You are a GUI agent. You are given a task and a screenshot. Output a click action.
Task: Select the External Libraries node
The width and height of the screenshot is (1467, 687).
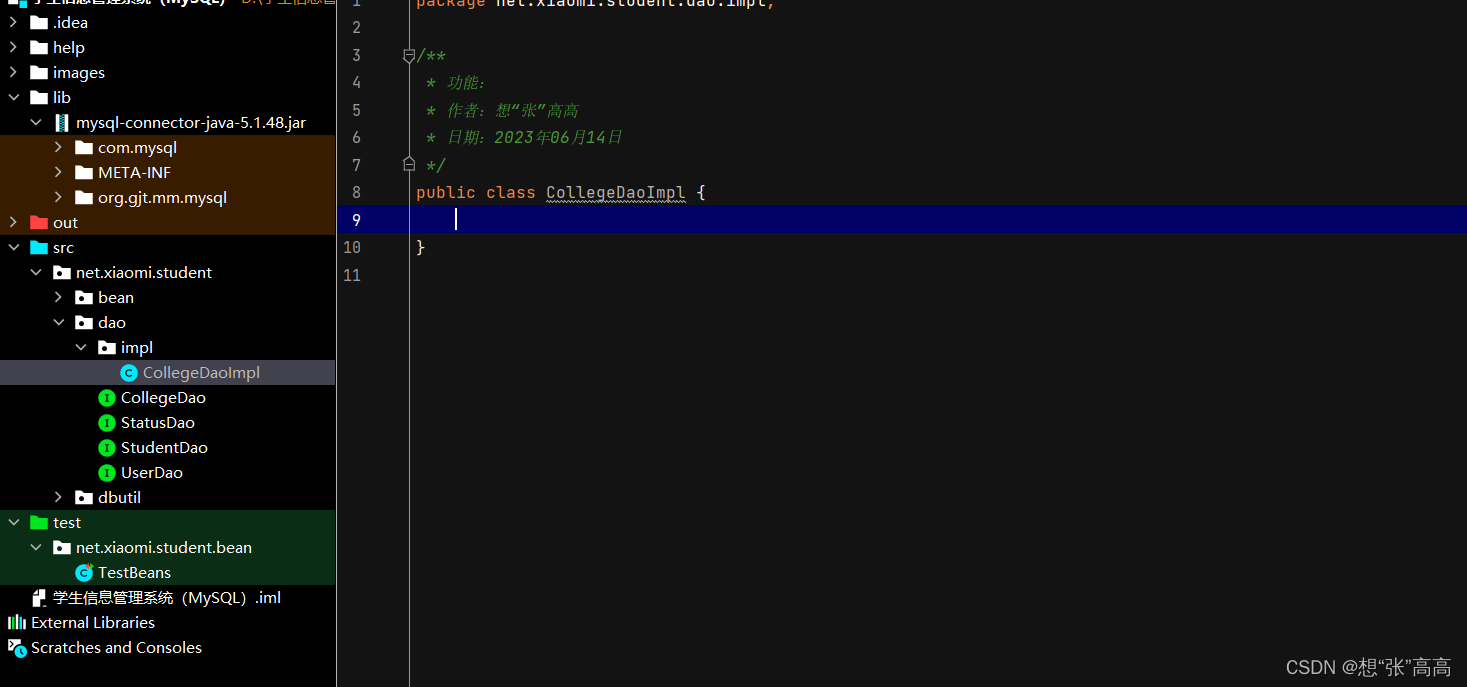pos(93,622)
